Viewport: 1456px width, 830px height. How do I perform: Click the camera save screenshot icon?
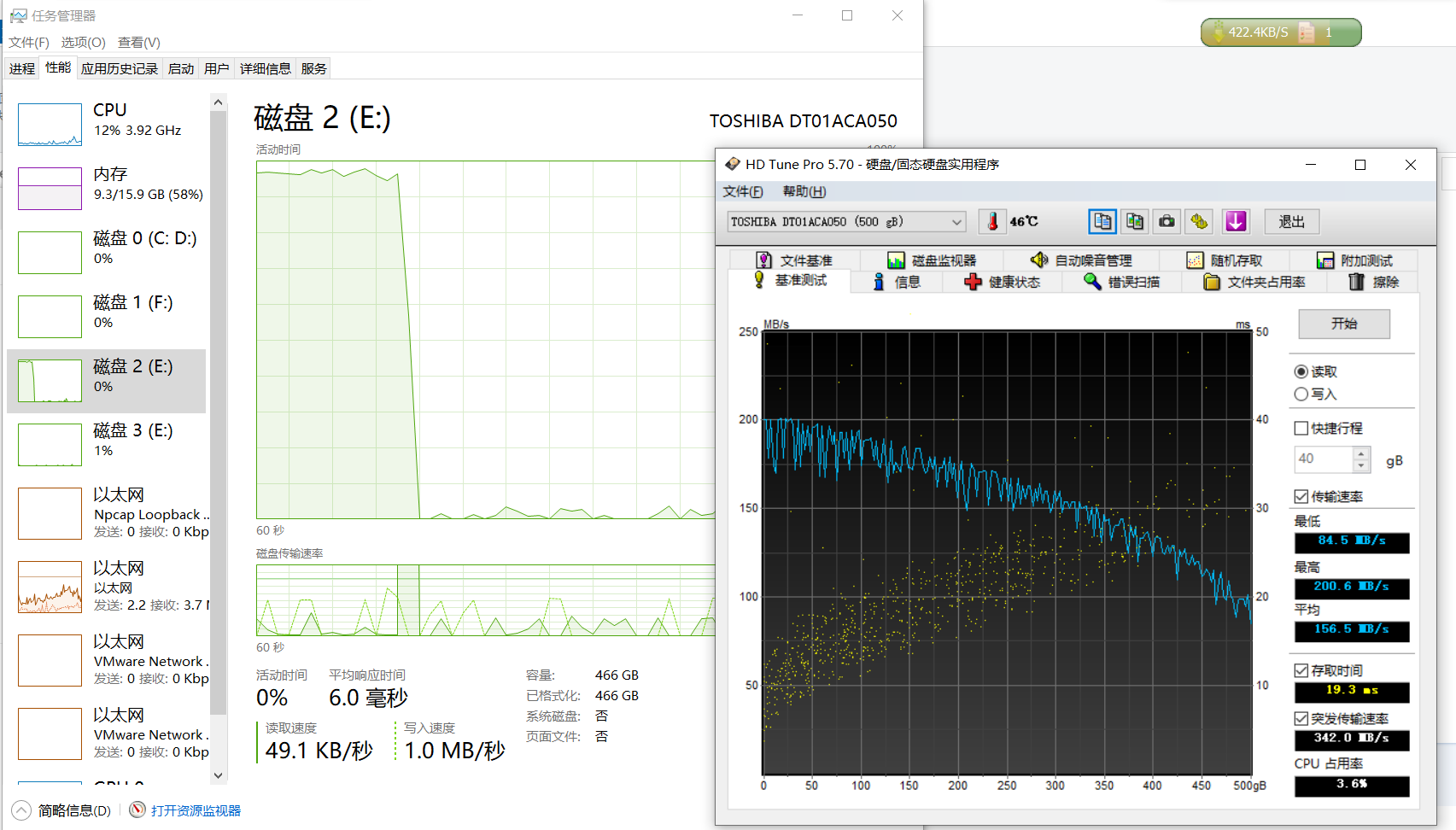click(x=1167, y=222)
